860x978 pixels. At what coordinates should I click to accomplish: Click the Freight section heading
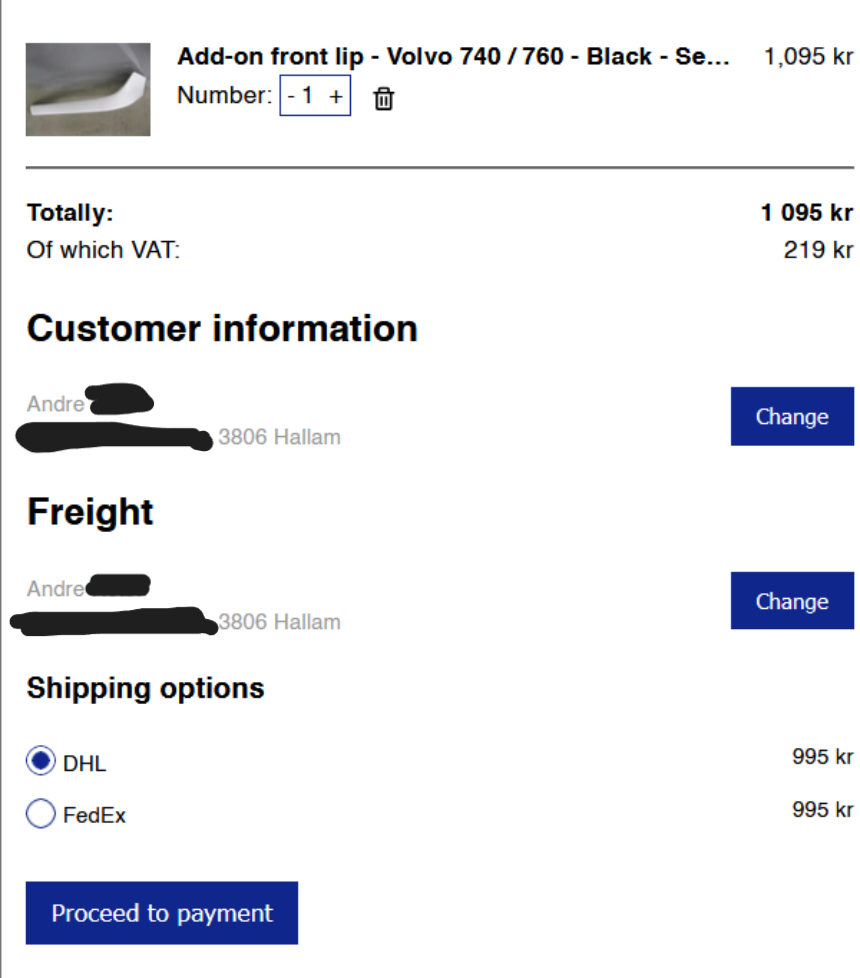(90, 512)
